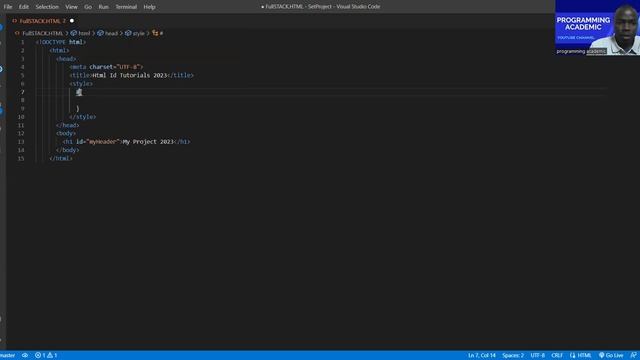Open the style breadcrumb segment
Viewport: 640px width, 360px height.
click(135, 33)
